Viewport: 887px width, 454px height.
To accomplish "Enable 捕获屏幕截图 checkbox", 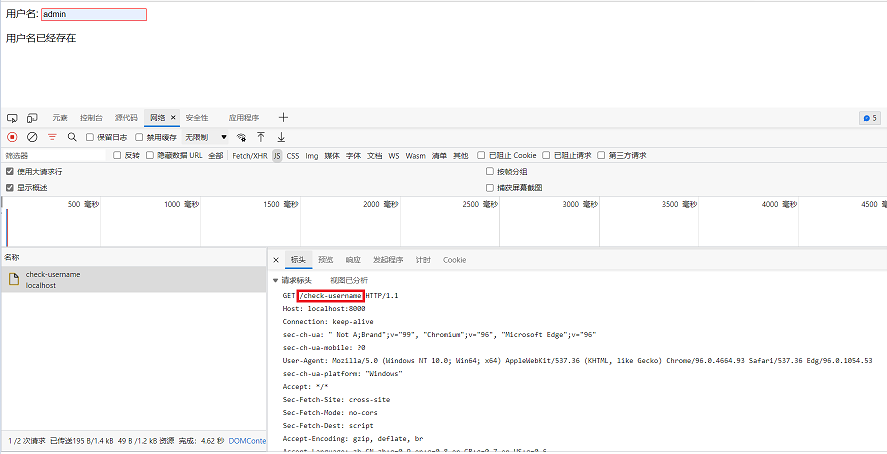I will (490, 187).
